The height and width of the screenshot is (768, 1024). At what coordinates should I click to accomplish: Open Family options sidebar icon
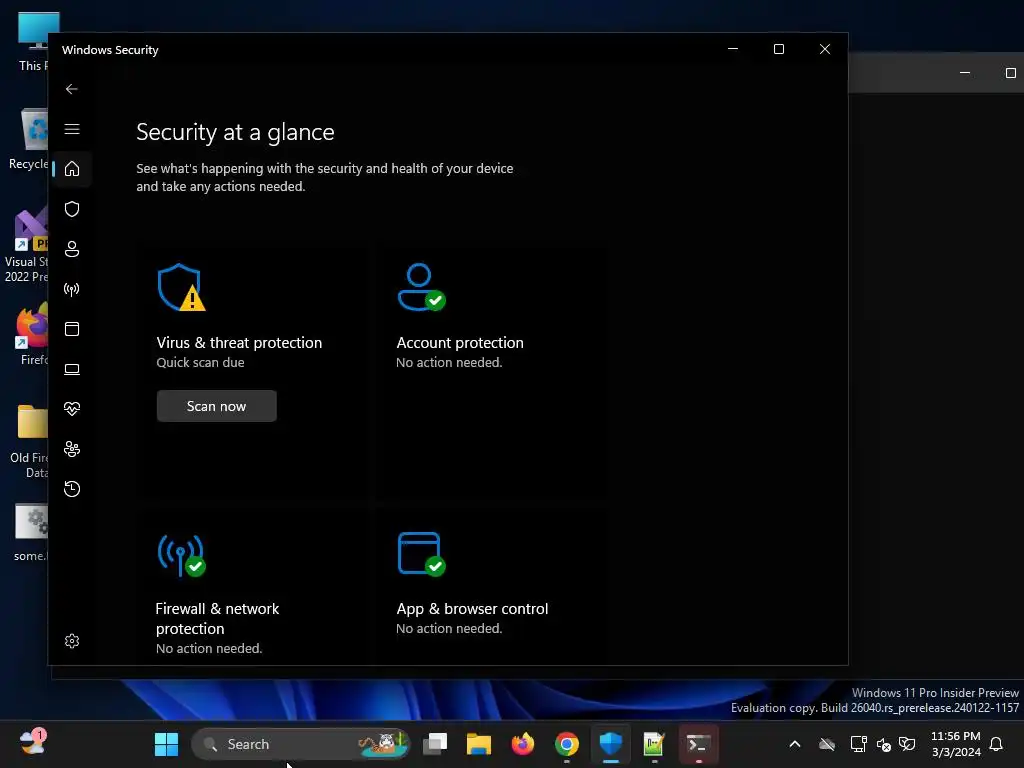72,449
